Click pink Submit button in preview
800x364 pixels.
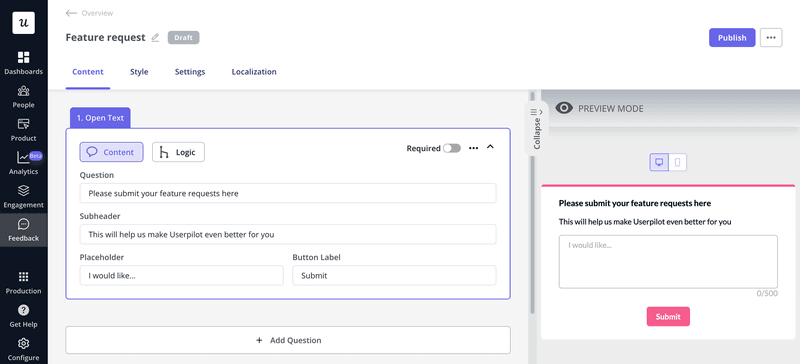[x=668, y=317]
